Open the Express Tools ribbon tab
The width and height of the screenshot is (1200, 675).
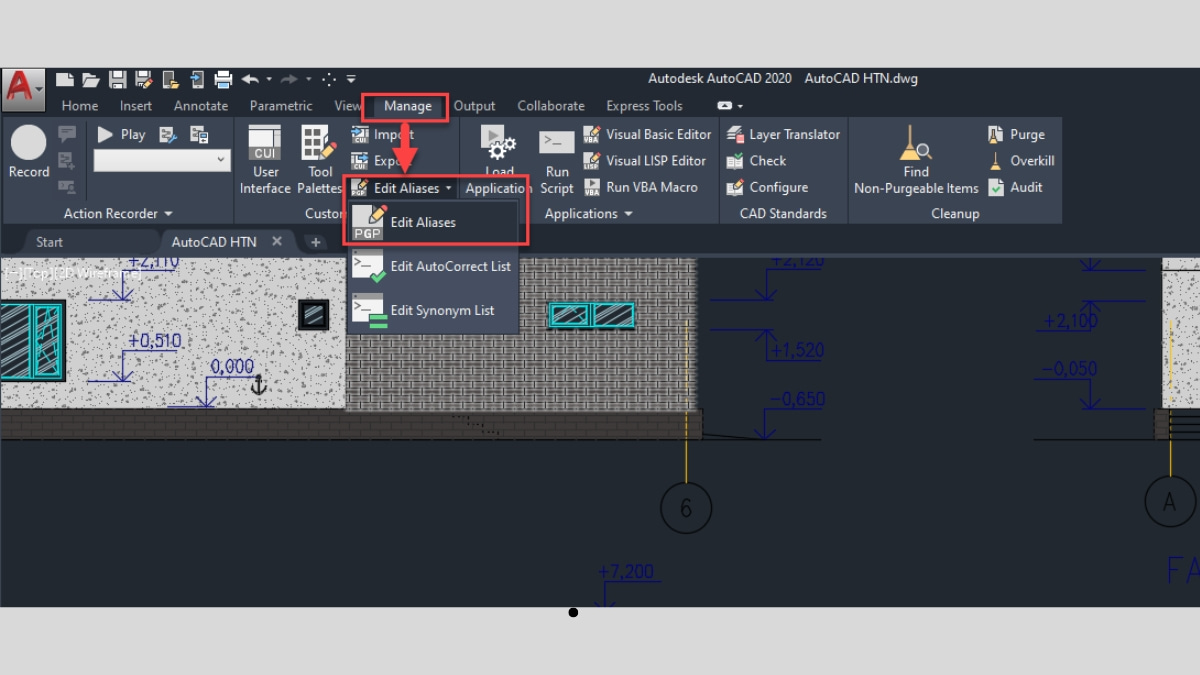[644, 106]
